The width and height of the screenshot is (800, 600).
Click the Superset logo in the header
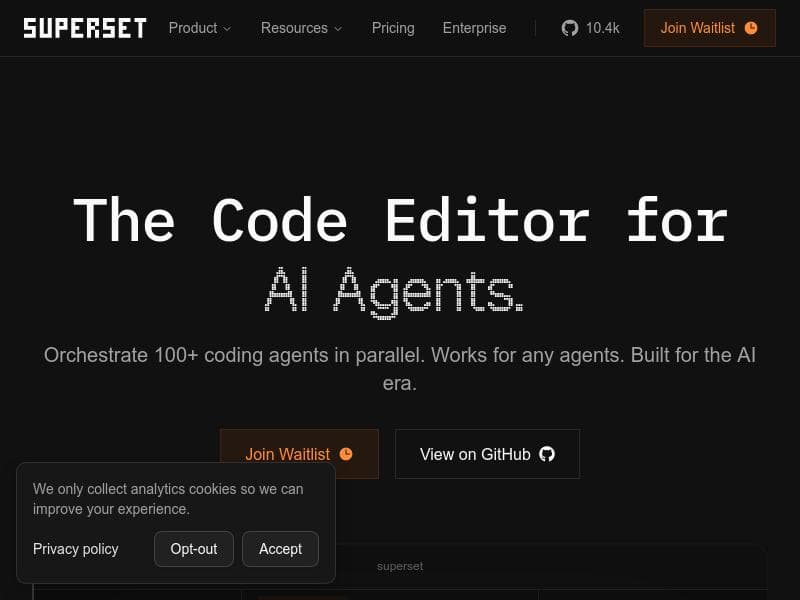(85, 28)
